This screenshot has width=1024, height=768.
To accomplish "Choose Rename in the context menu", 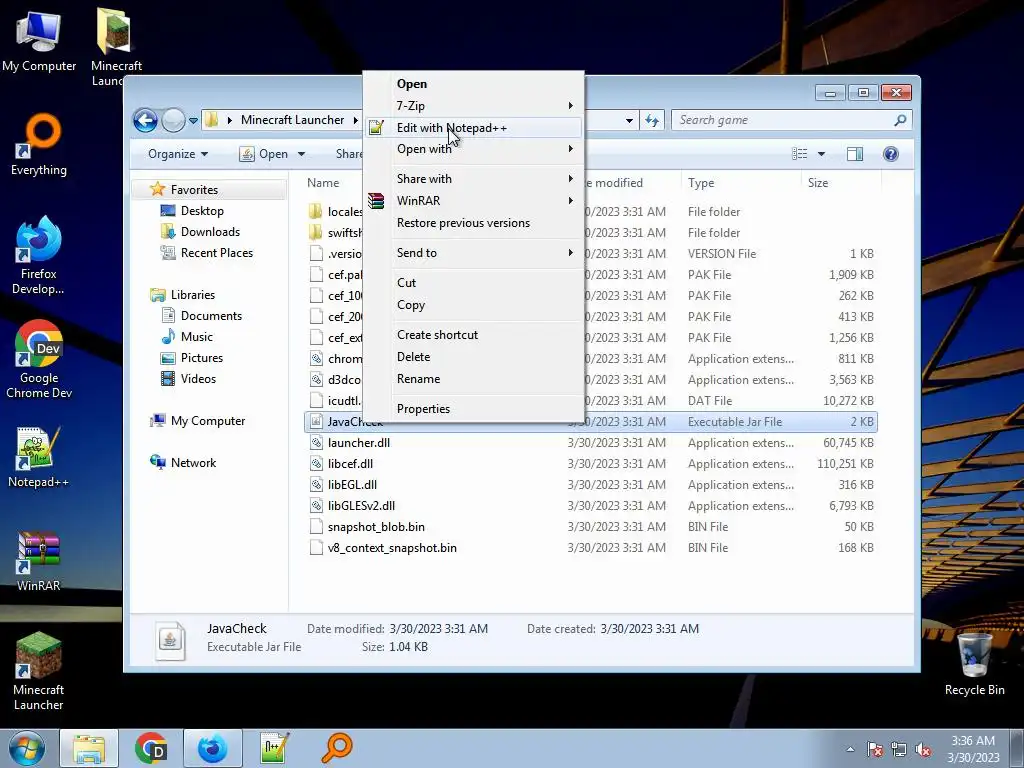I will [473, 379].
